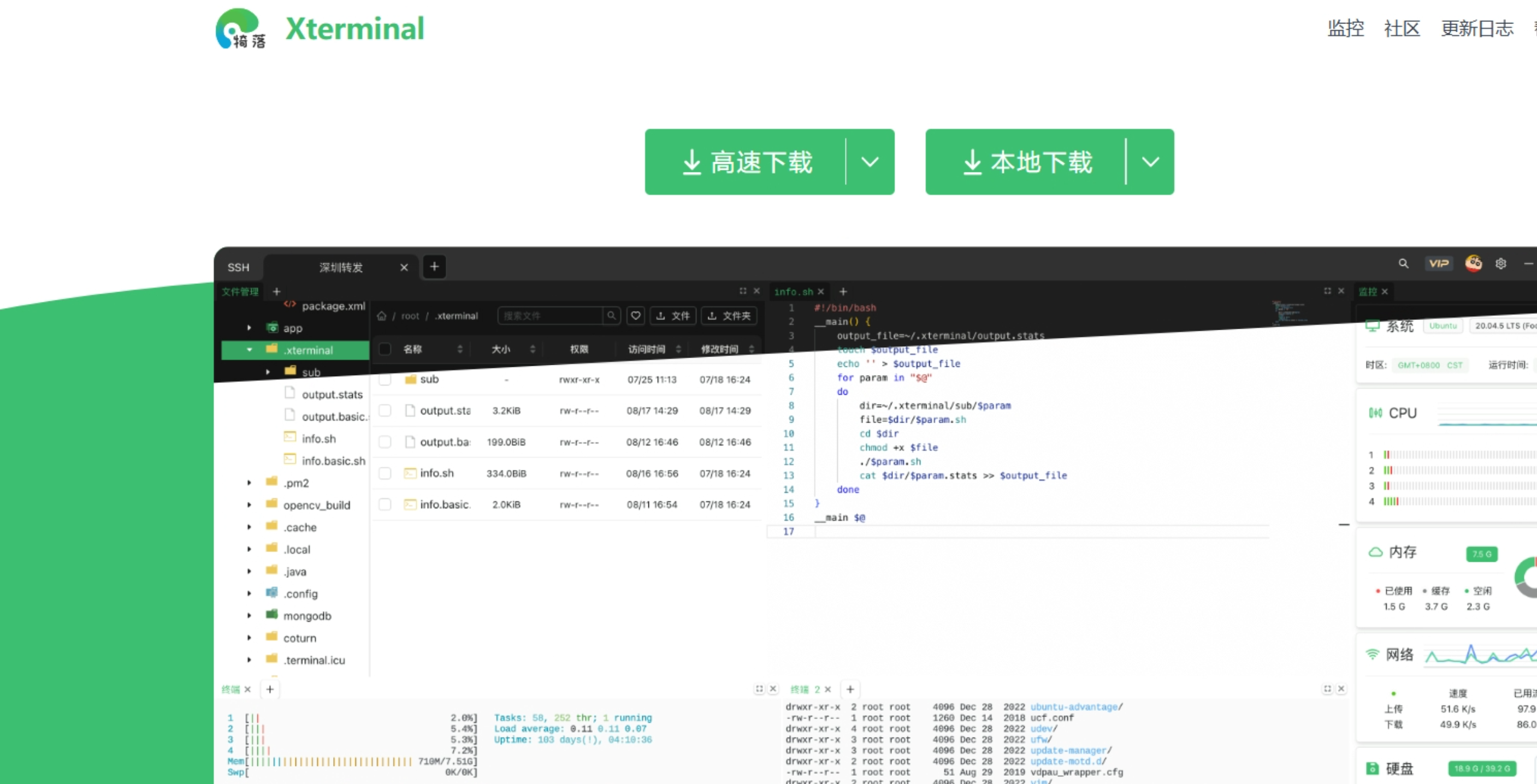Click the 文件夹 upload button
1537x784 pixels.
pyautogui.click(x=729, y=316)
